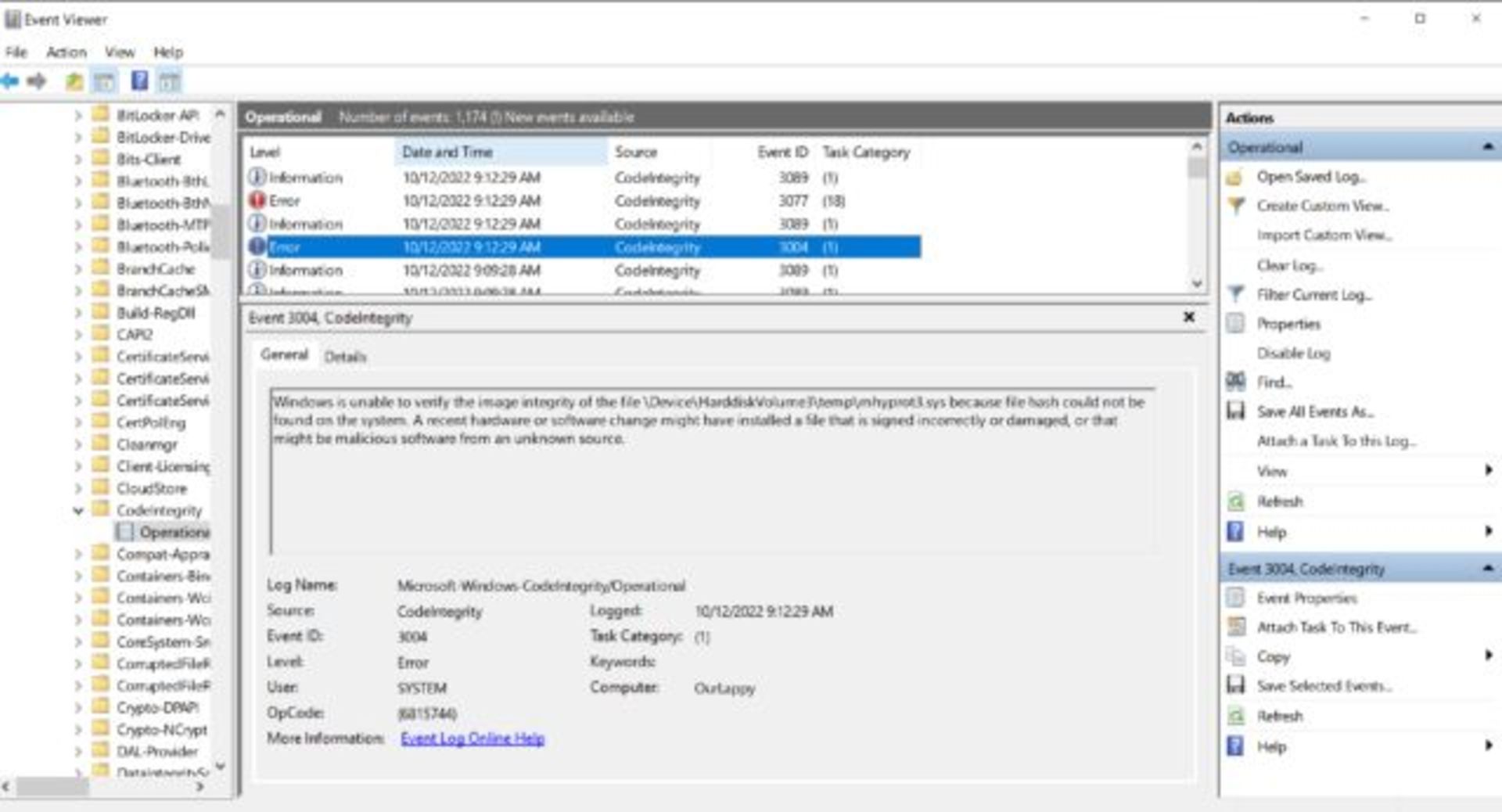Go forward using the toolbar forward arrow
The width and height of the screenshot is (1502, 812).
tap(36, 81)
